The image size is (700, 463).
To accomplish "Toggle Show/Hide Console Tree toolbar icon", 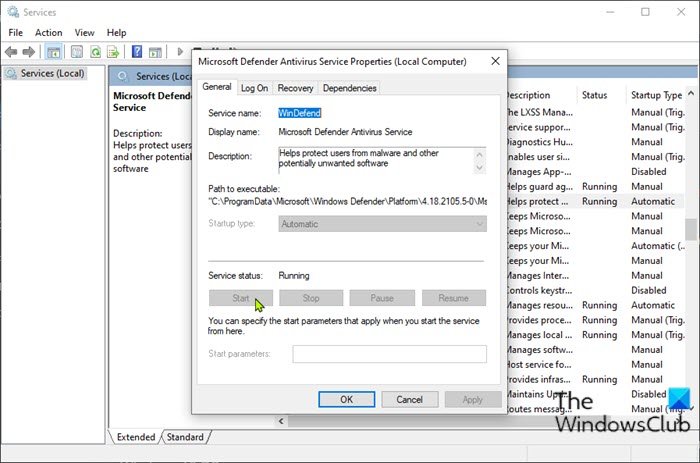I will pyautogui.click(x=54, y=52).
